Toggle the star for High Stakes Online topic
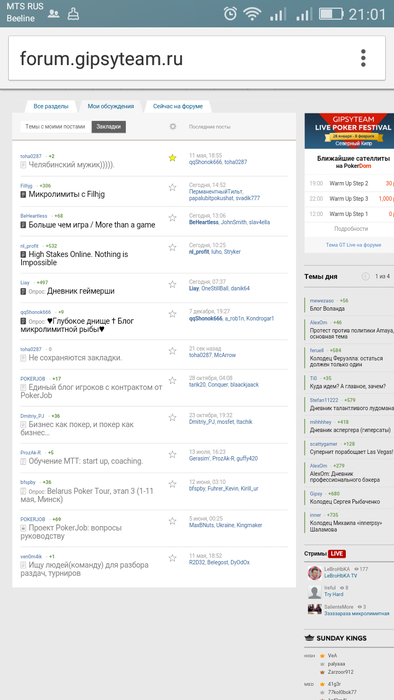The width and height of the screenshot is (394, 700). (172, 247)
